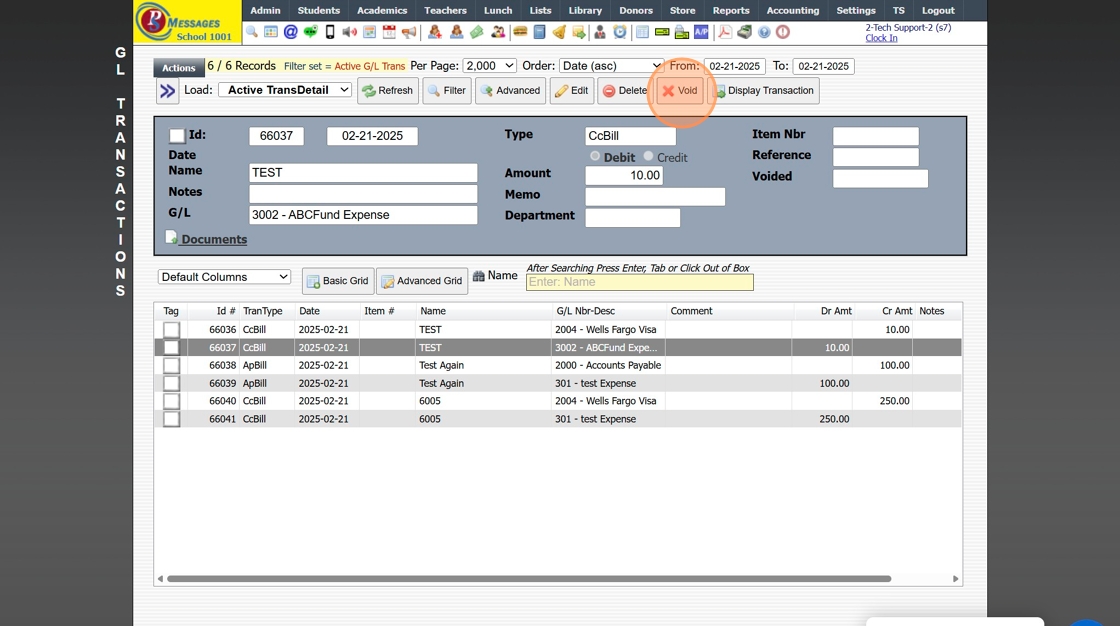Check the box next to Id field
1120x626 pixels.
(x=177, y=136)
